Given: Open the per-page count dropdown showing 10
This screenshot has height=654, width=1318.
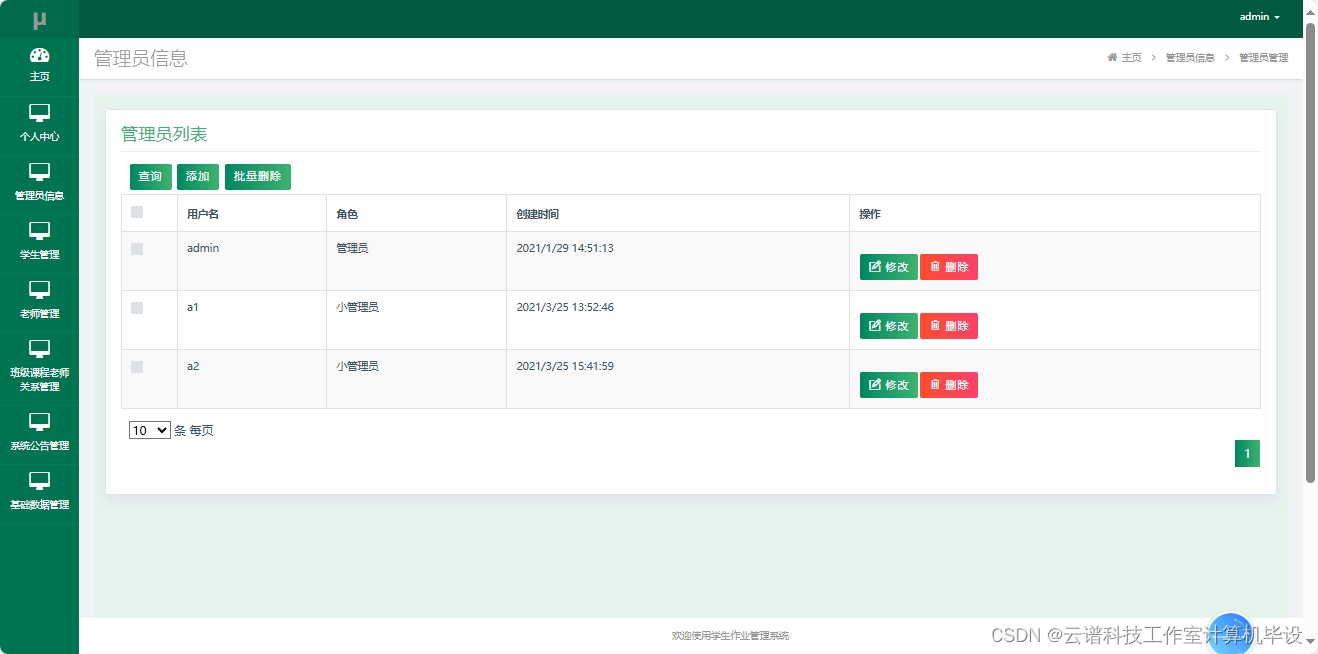Looking at the screenshot, I should pyautogui.click(x=149, y=430).
